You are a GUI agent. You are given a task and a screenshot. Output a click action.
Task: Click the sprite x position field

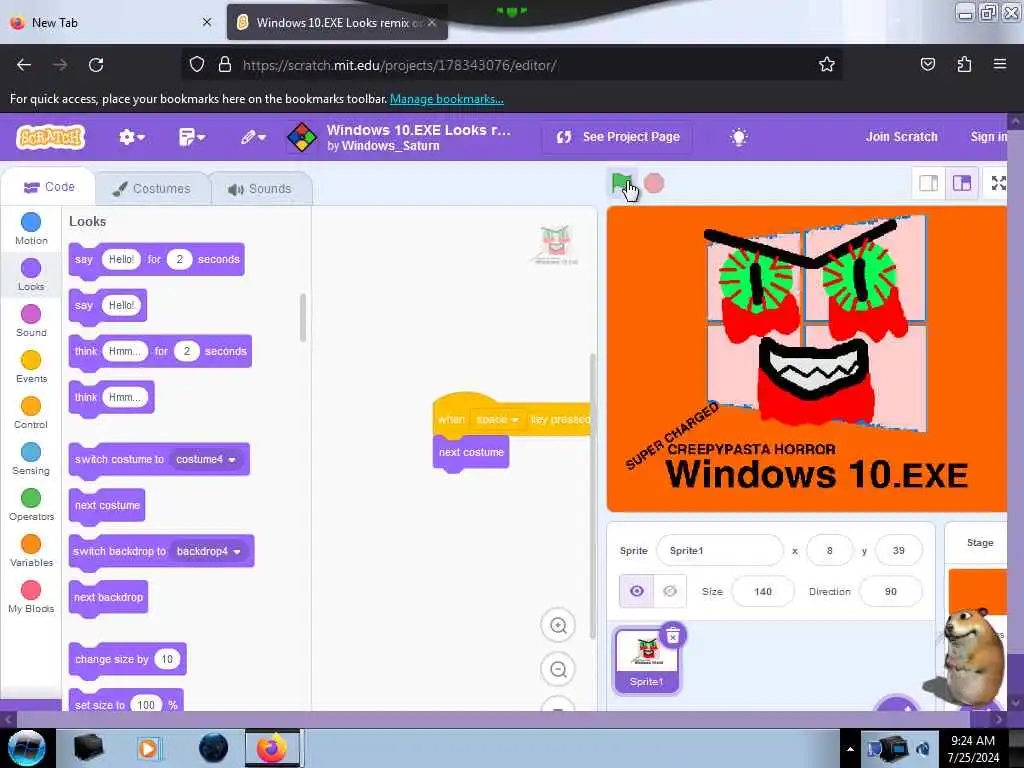(x=829, y=551)
